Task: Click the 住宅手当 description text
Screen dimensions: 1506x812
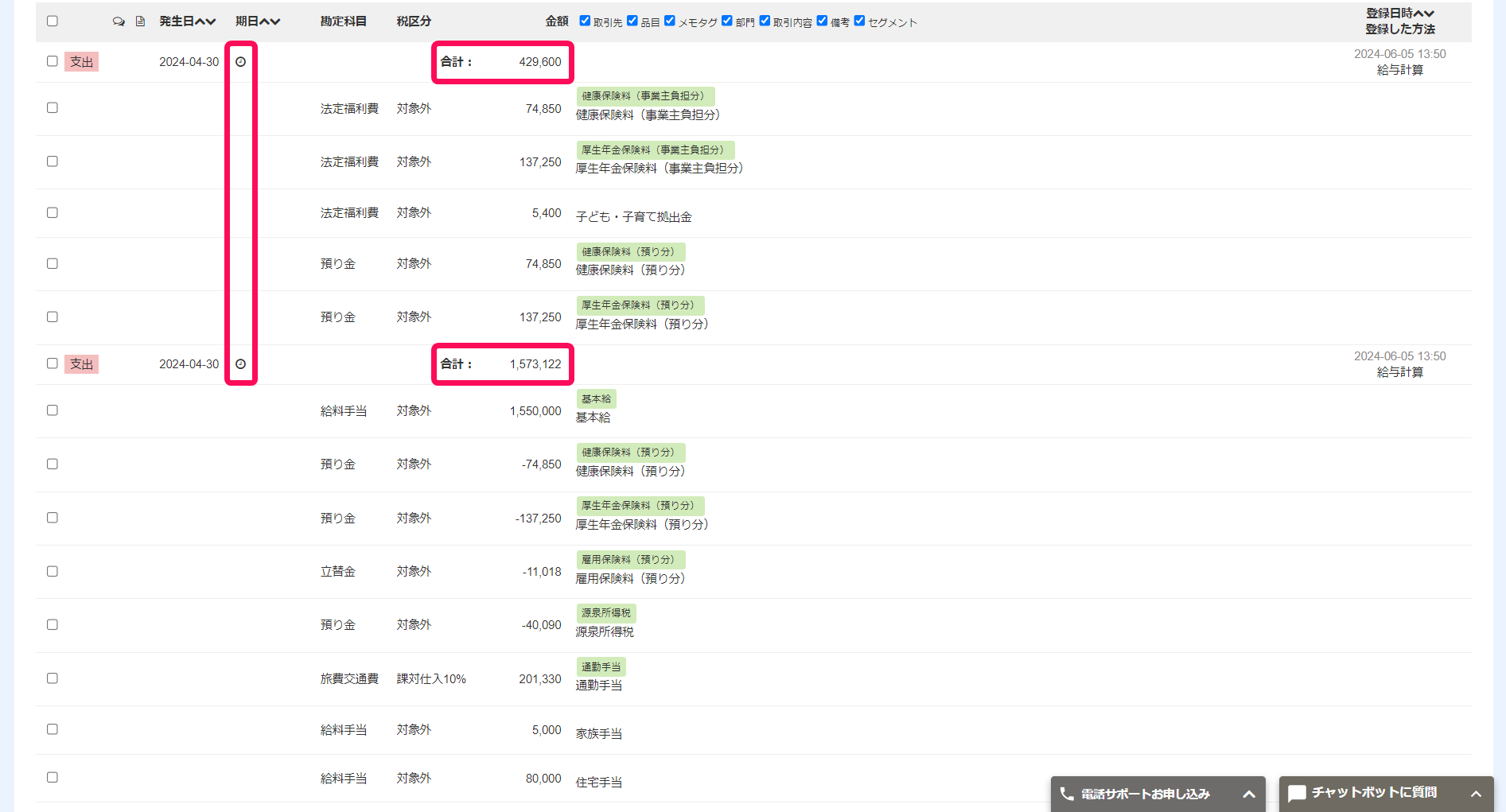Action: [599, 783]
